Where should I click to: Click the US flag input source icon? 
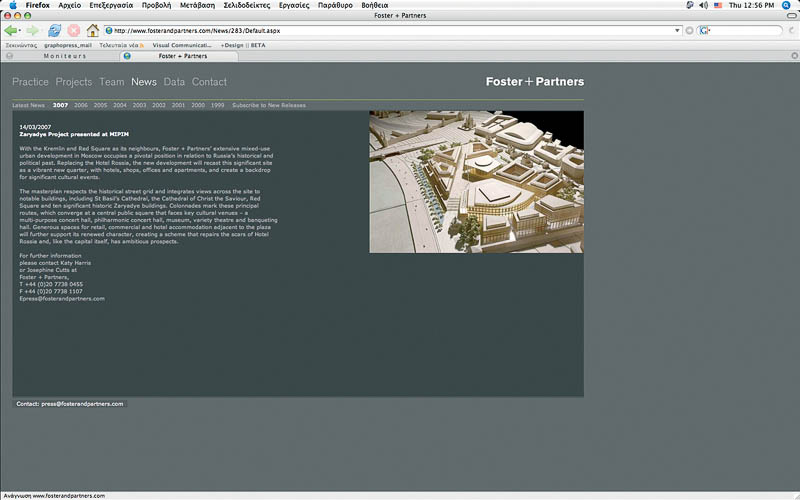pos(718,5)
